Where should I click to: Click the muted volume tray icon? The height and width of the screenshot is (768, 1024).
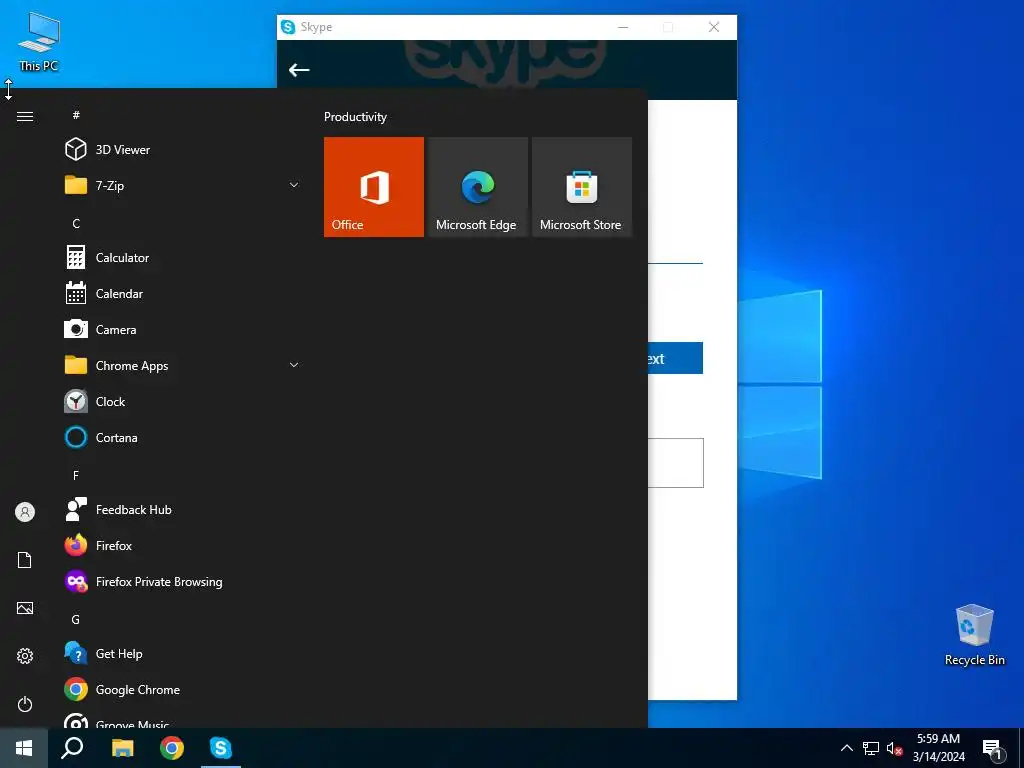(x=894, y=748)
